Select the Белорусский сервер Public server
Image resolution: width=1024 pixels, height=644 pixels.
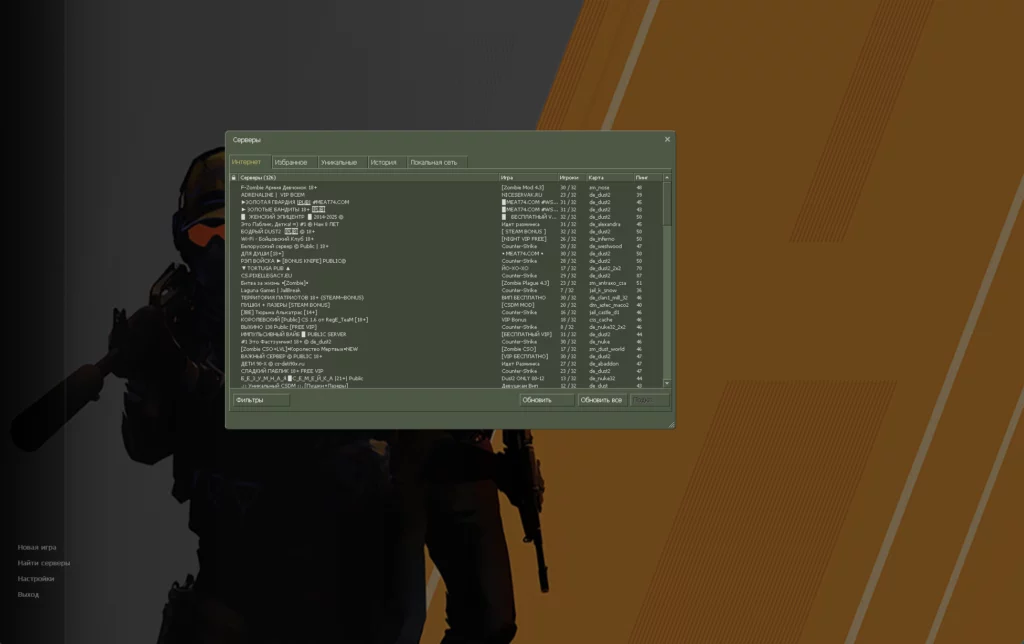(446, 246)
